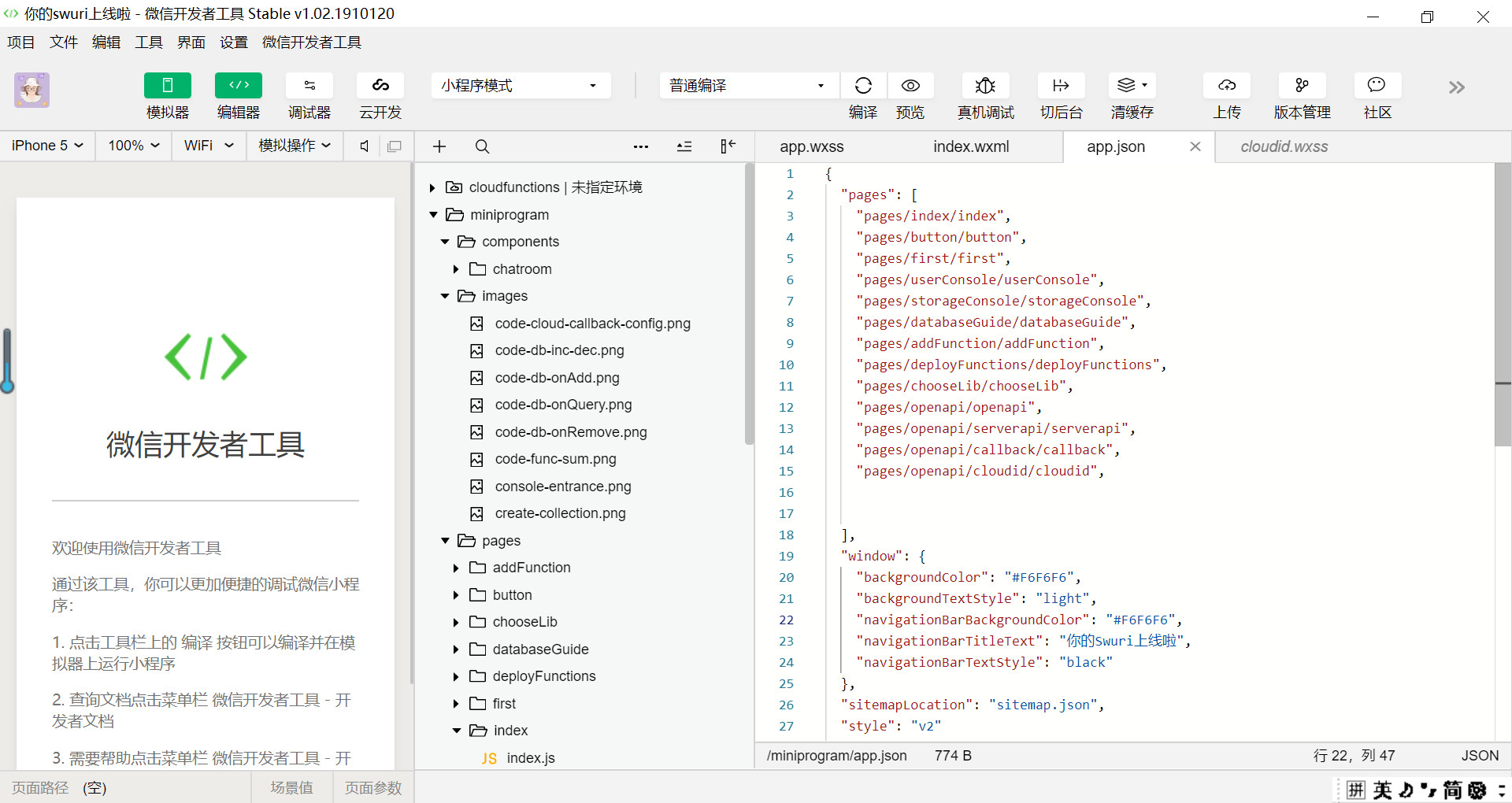Open create-collection.png file

tap(560, 513)
